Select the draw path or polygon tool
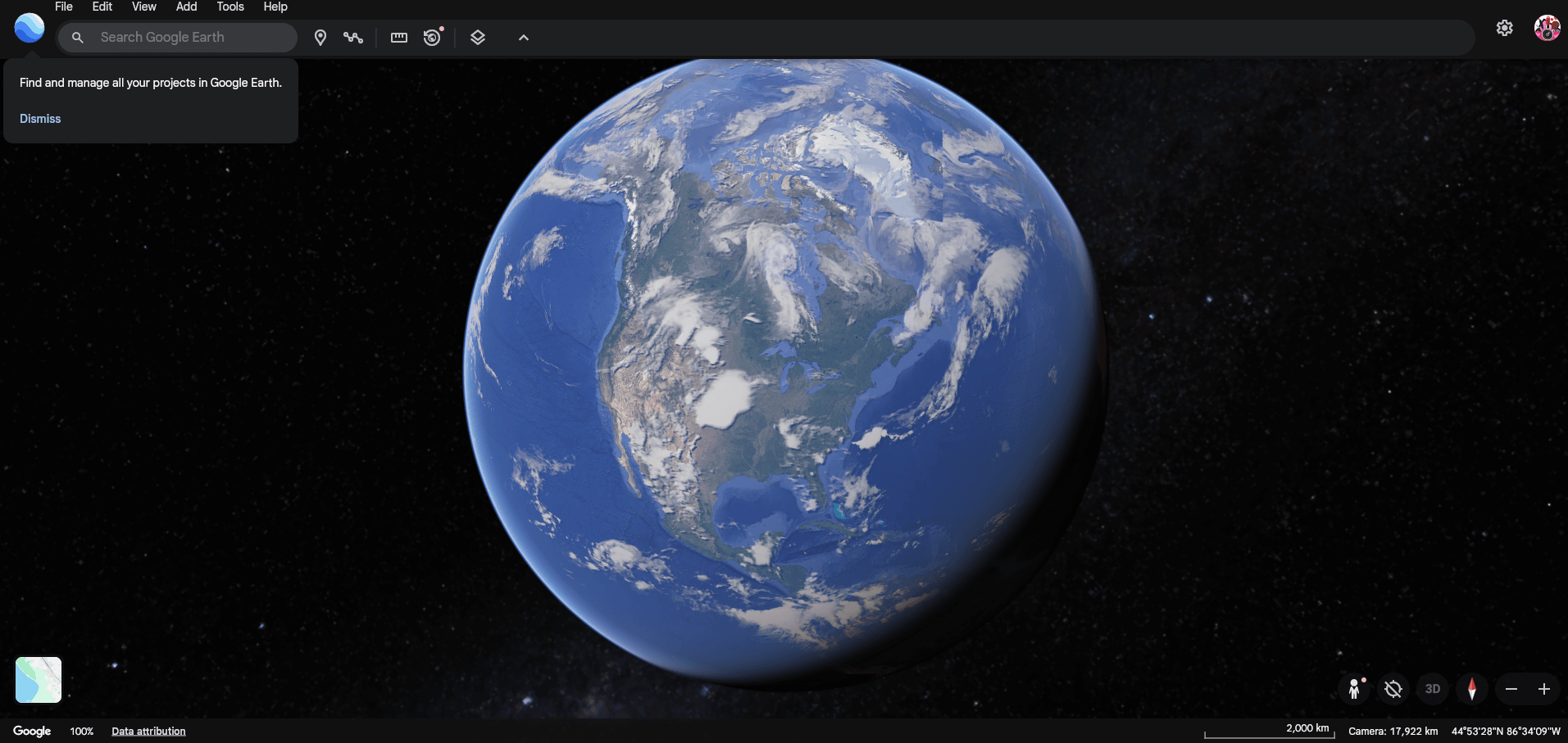Image resolution: width=1568 pixels, height=743 pixels. point(353,38)
